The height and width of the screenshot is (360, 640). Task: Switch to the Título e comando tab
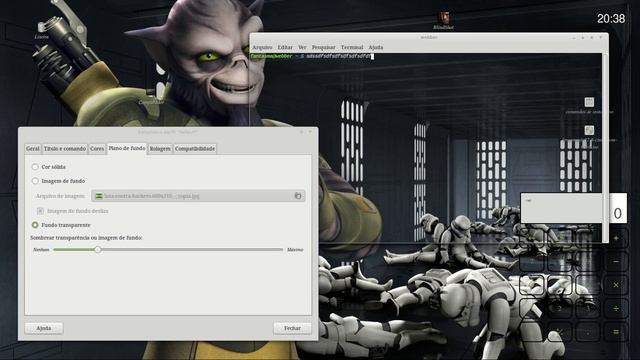point(65,149)
